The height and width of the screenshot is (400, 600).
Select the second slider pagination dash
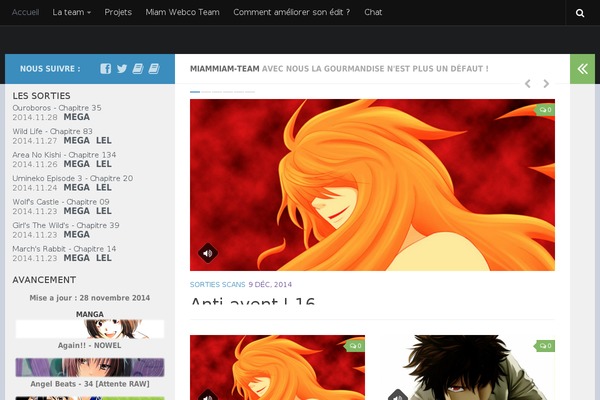click(x=206, y=92)
